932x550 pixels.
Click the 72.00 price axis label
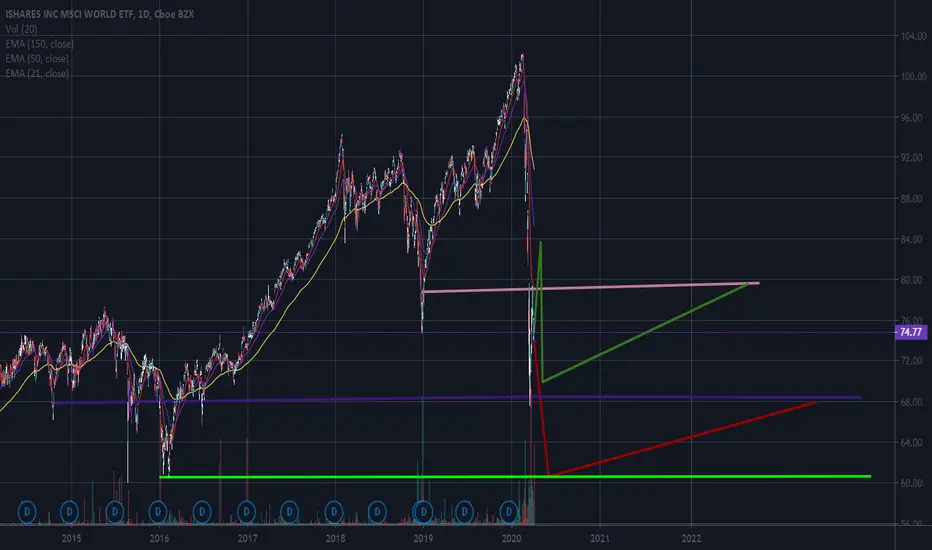click(913, 361)
